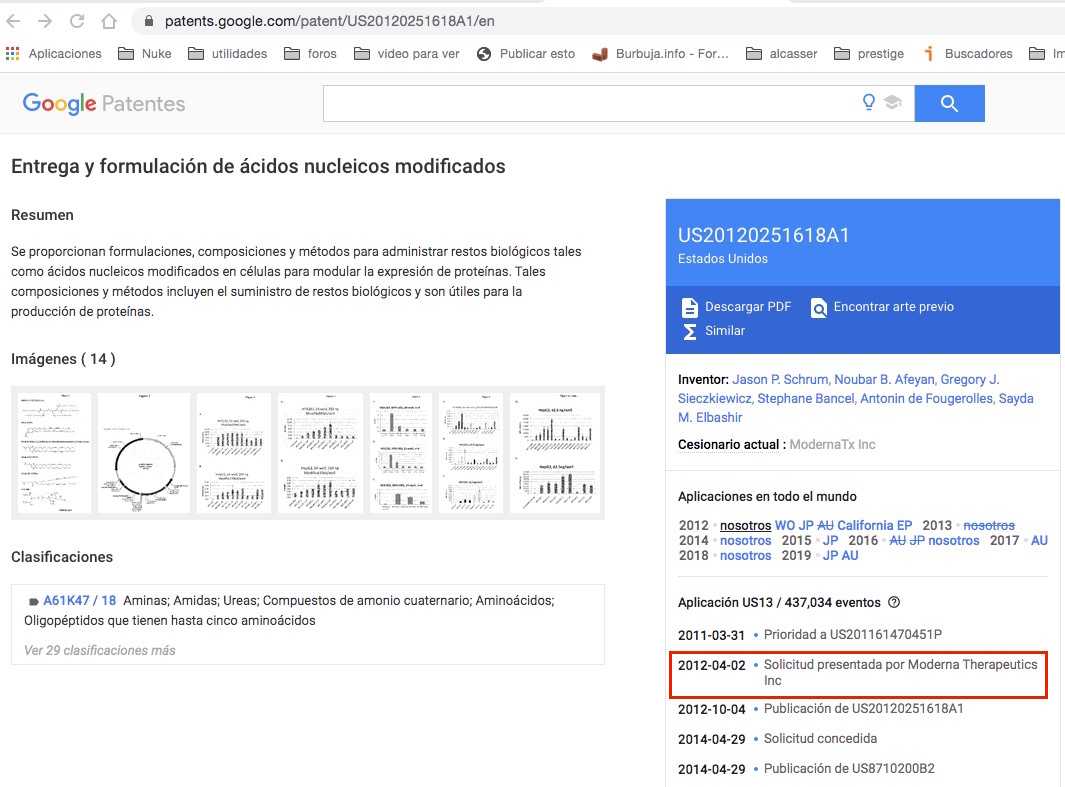Screen dimensions: 1065x787
Task: Click help icon beside application events
Action: point(894,602)
